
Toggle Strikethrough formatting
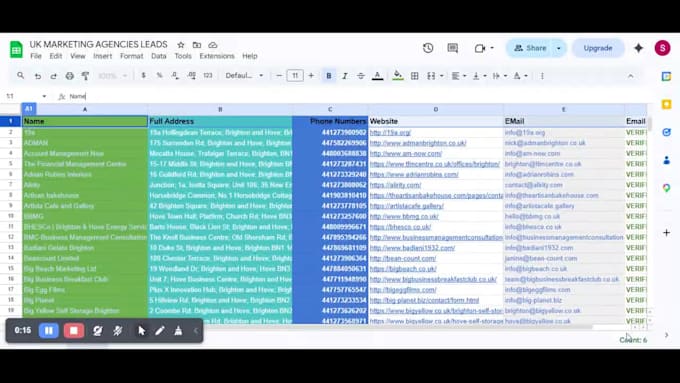pos(361,76)
